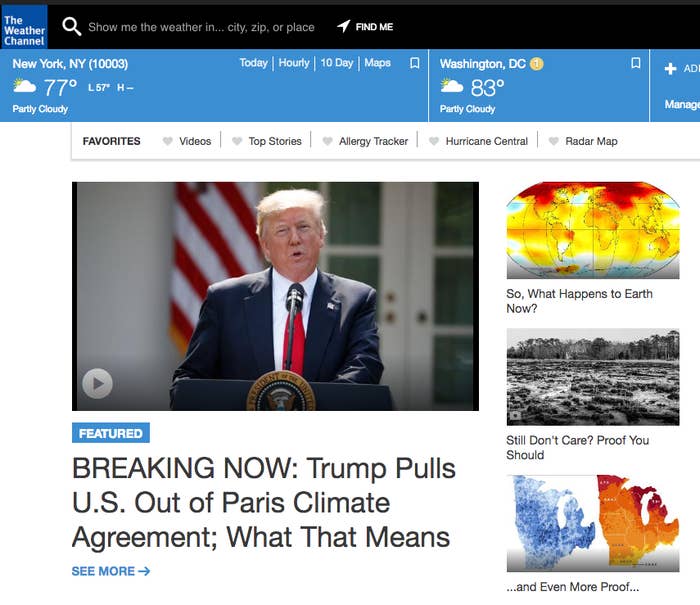The image size is (700, 605).
Task: Open the Washington, DC alert badge
Action: tap(537, 64)
